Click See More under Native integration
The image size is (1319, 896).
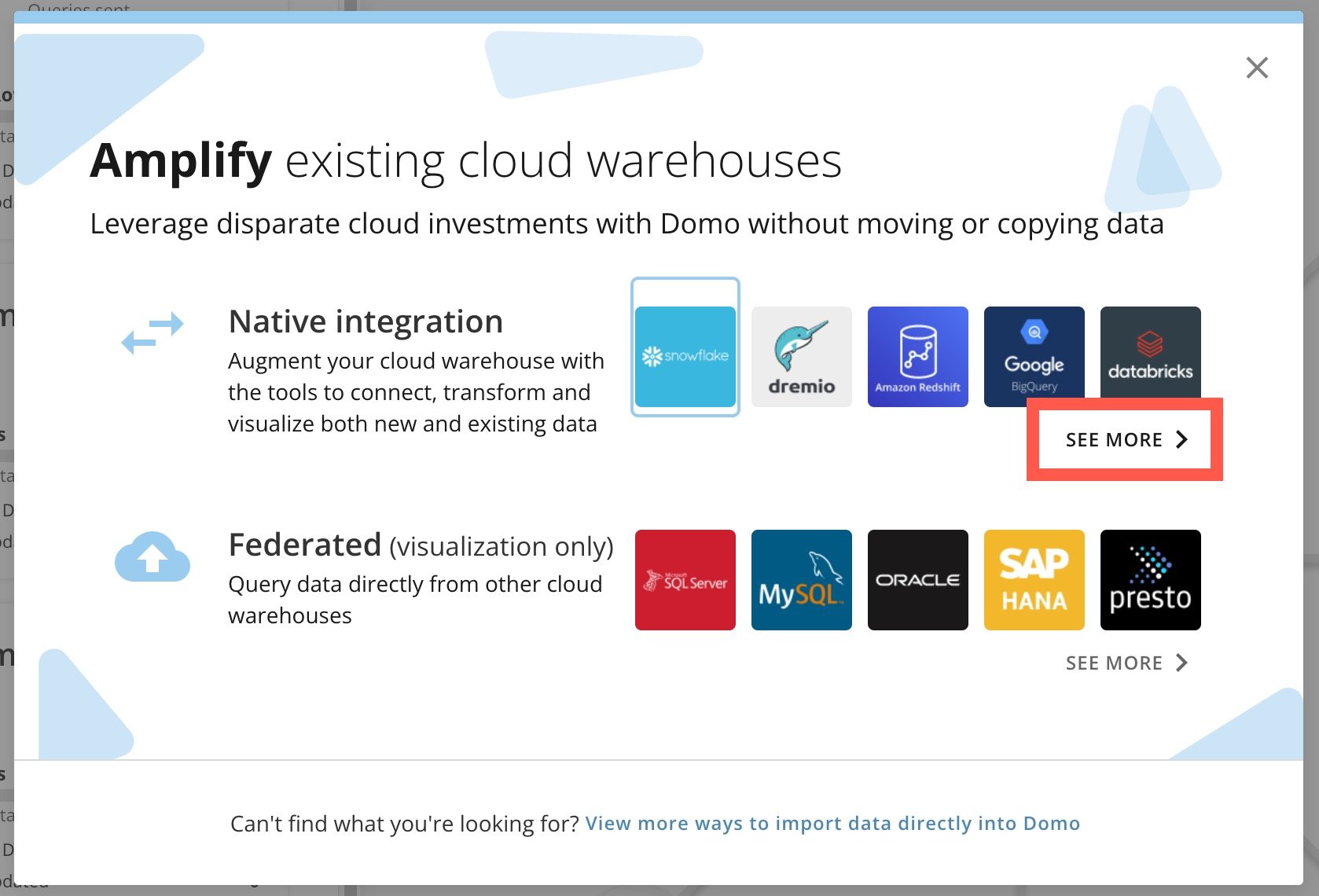(x=1126, y=439)
